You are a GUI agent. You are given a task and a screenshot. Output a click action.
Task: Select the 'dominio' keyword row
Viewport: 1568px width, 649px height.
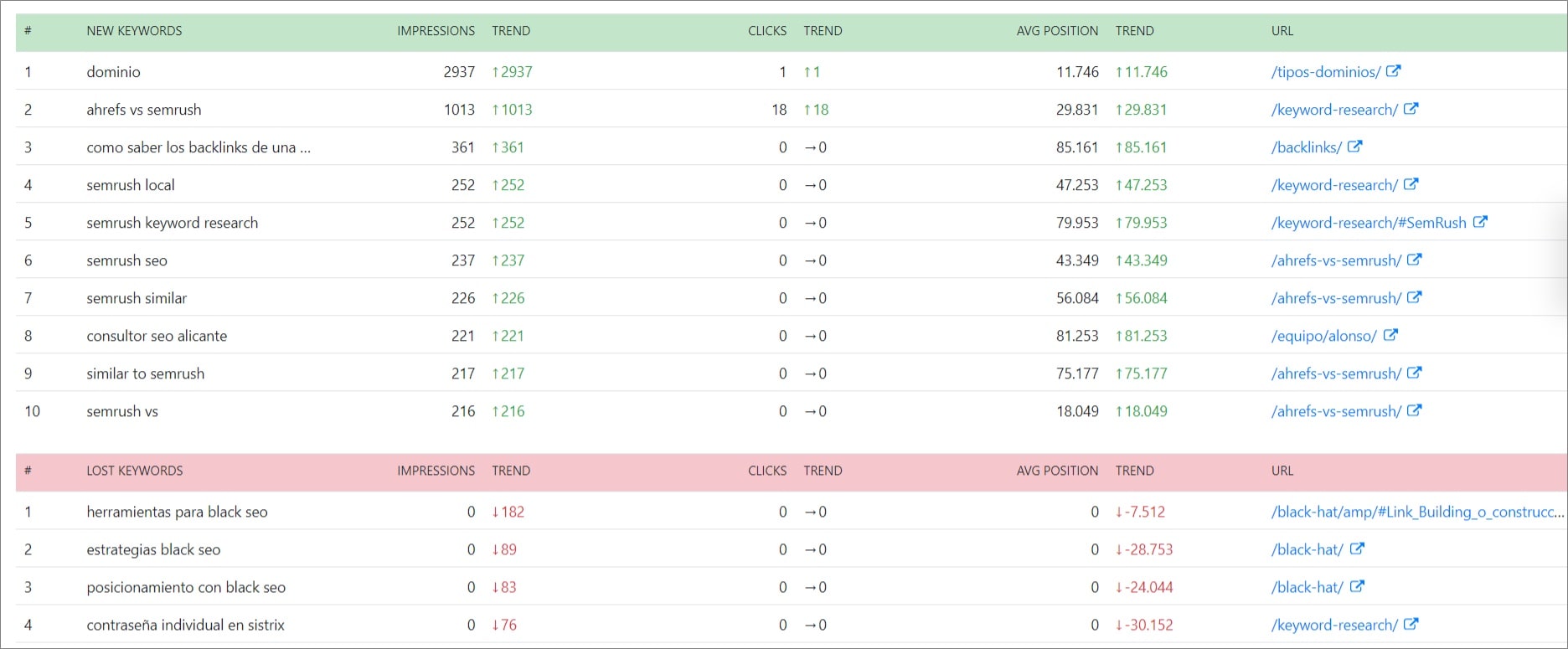[113, 72]
